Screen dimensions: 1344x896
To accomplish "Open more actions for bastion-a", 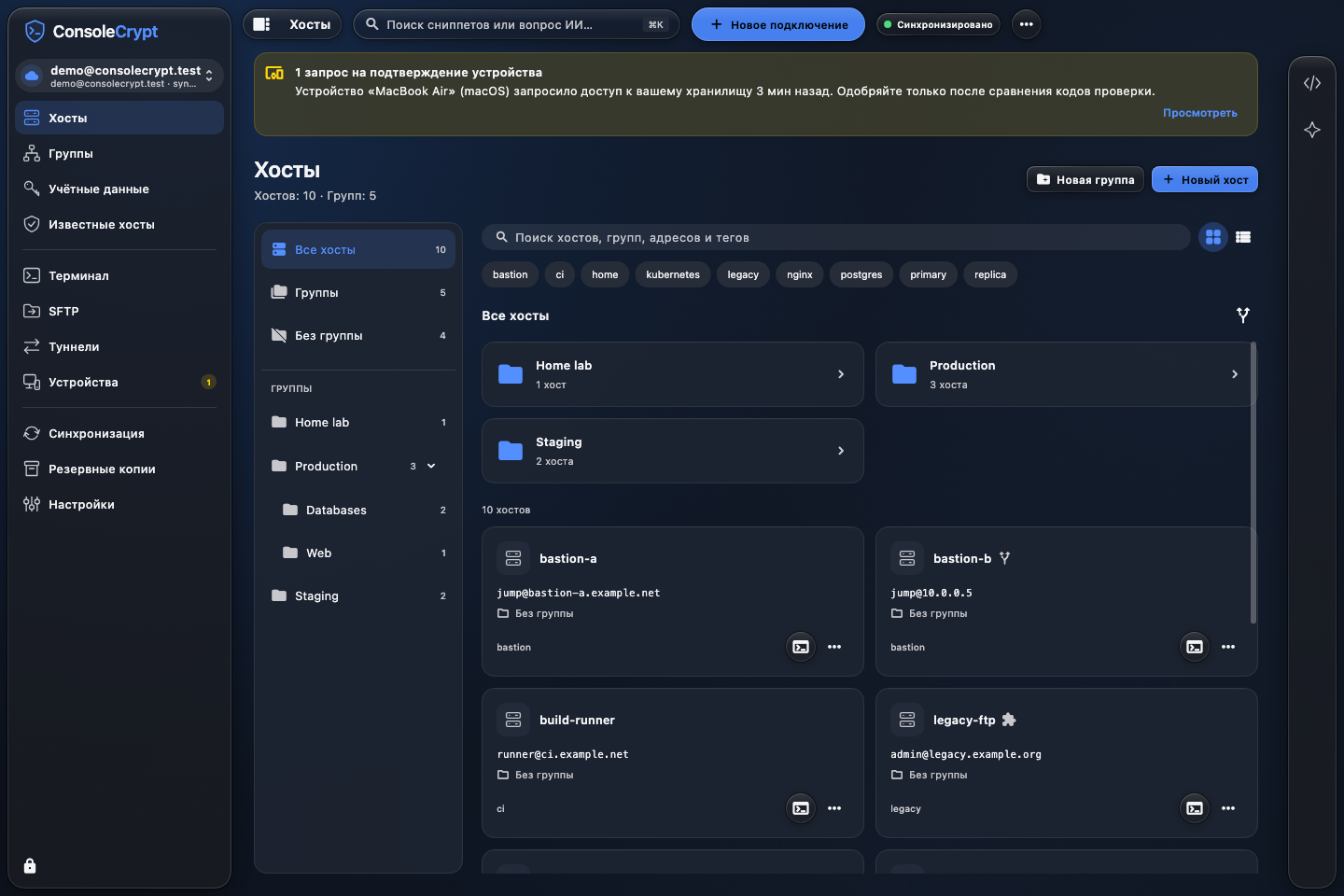I will click(x=834, y=647).
